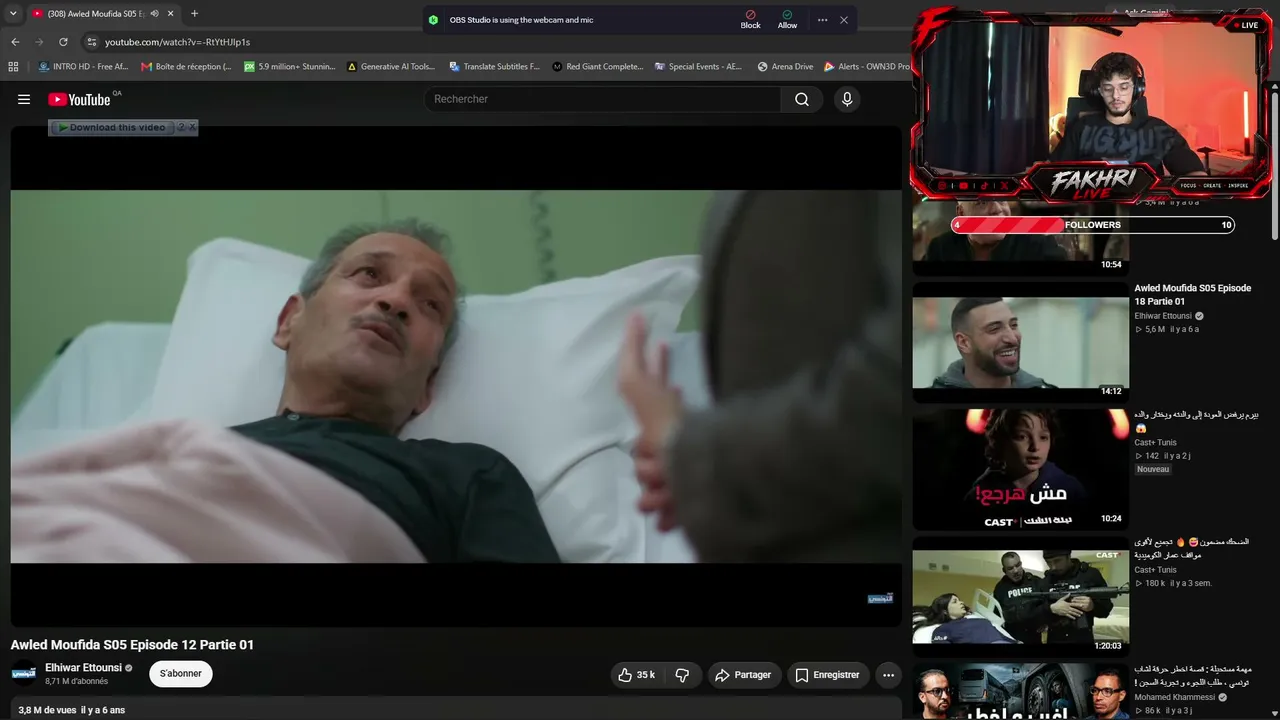View site information beside the URL

91,42
